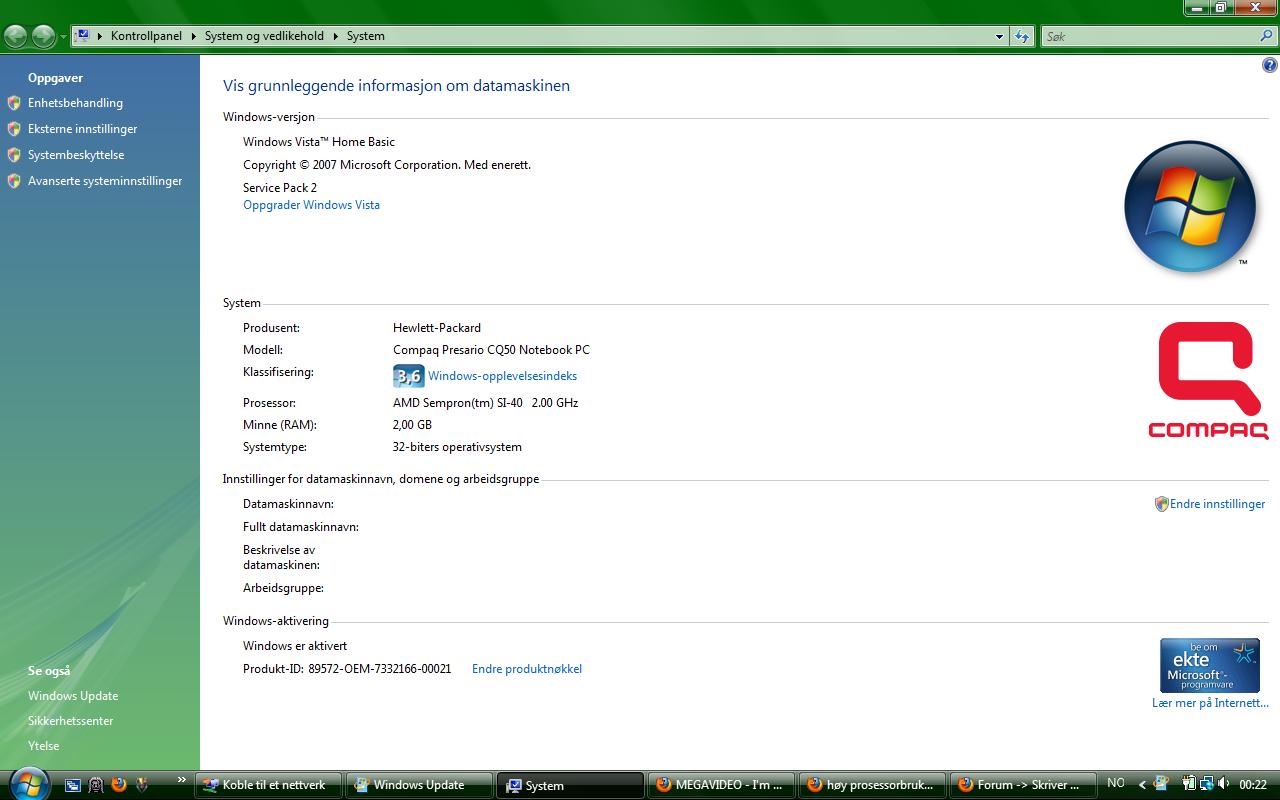Open Systembeskyttelse task link
Image resolution: width=1280 pixels, height=800 pixels.
(76, 155)
